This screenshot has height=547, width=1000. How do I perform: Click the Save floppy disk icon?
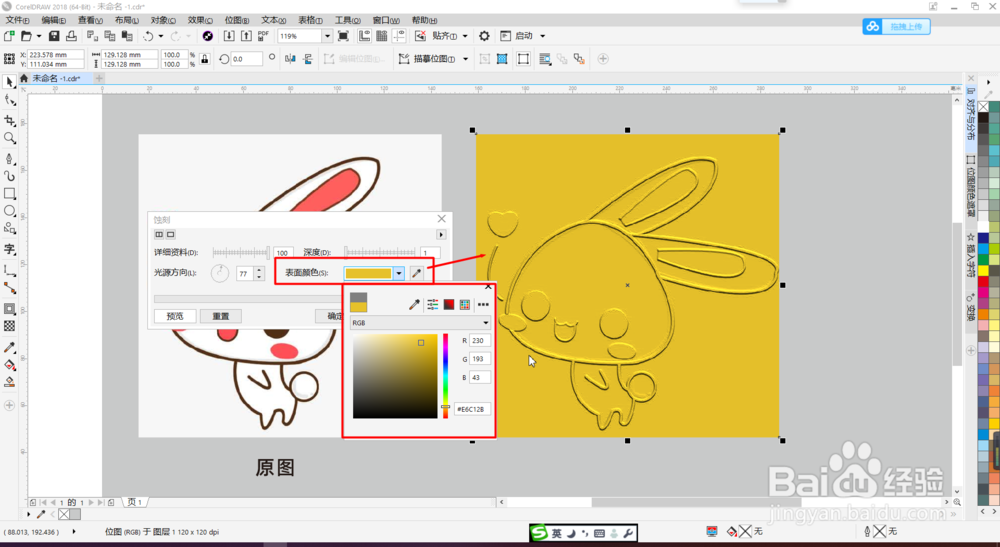(x=54, y=36)
